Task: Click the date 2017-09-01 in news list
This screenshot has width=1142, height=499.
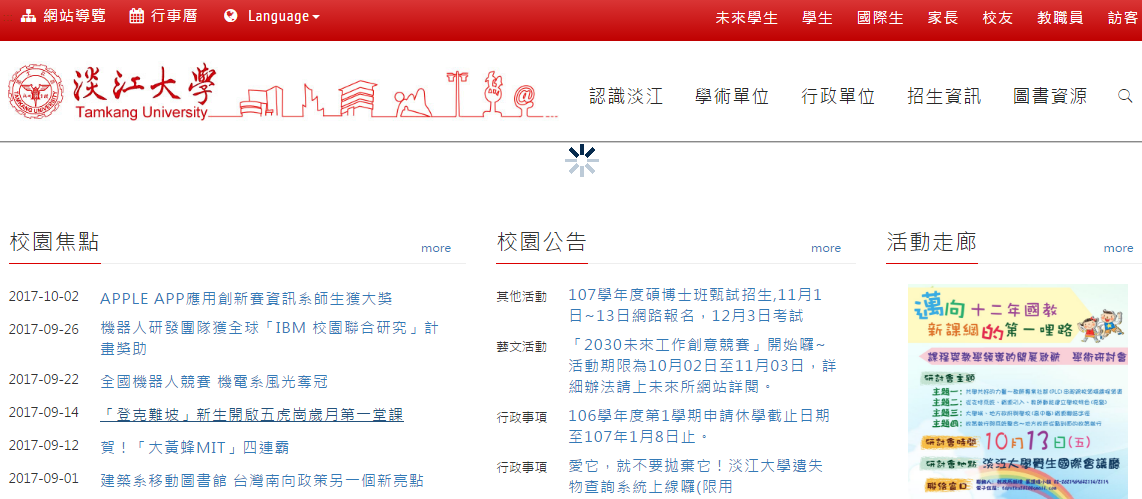Action: point(44,479)
